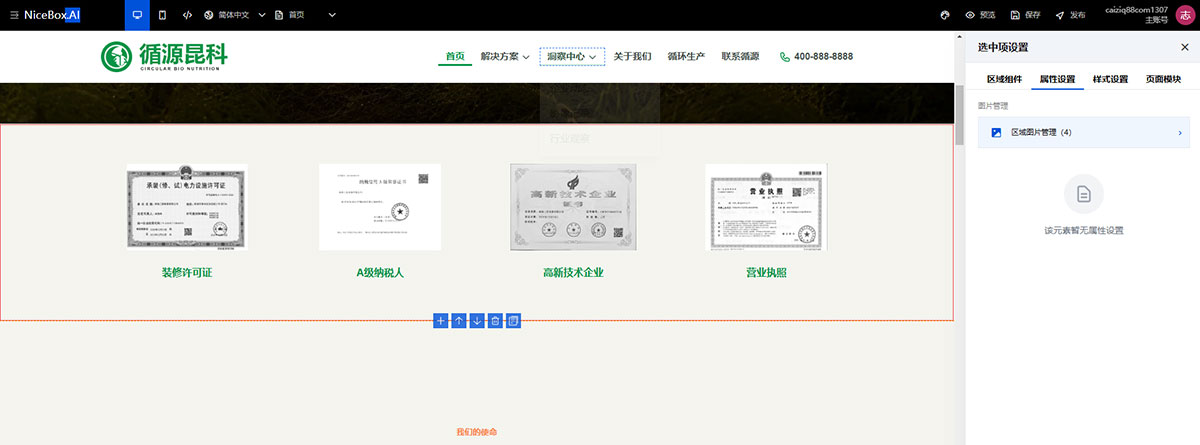Open the user avatar 志 menu
Image resolution: width=1200 pixels, height=445 pixels.
click(x=1184, y=15)
